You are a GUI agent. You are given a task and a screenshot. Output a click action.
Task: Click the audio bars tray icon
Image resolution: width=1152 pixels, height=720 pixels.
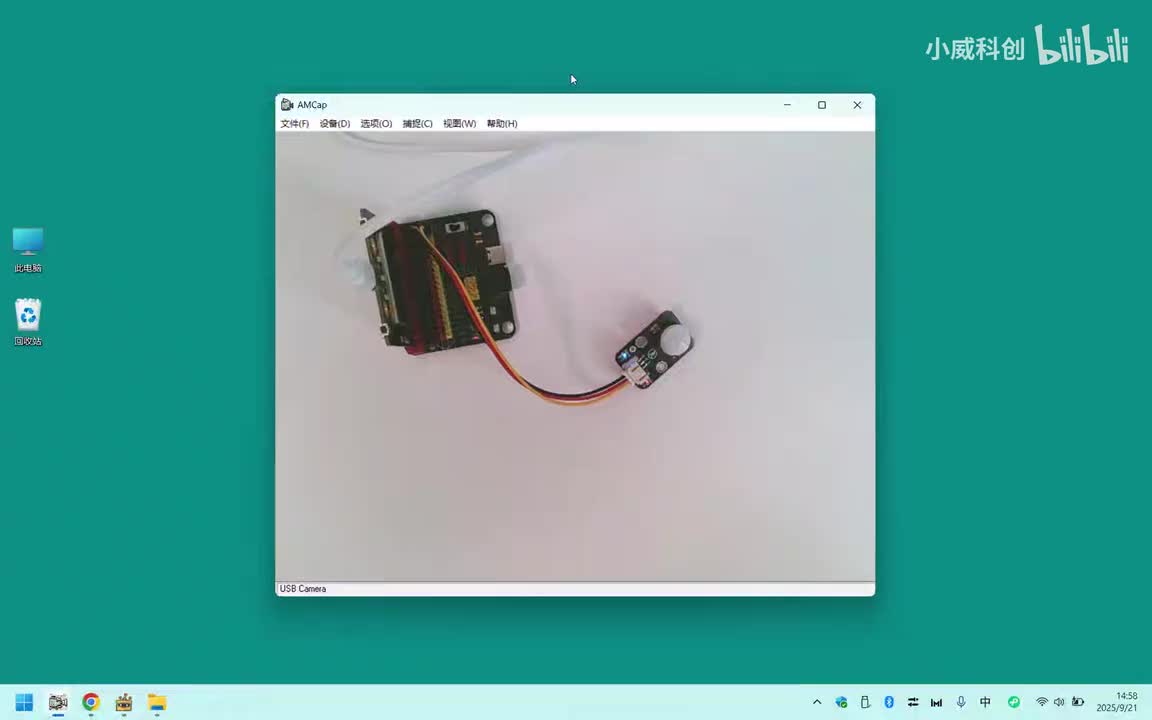936,702
